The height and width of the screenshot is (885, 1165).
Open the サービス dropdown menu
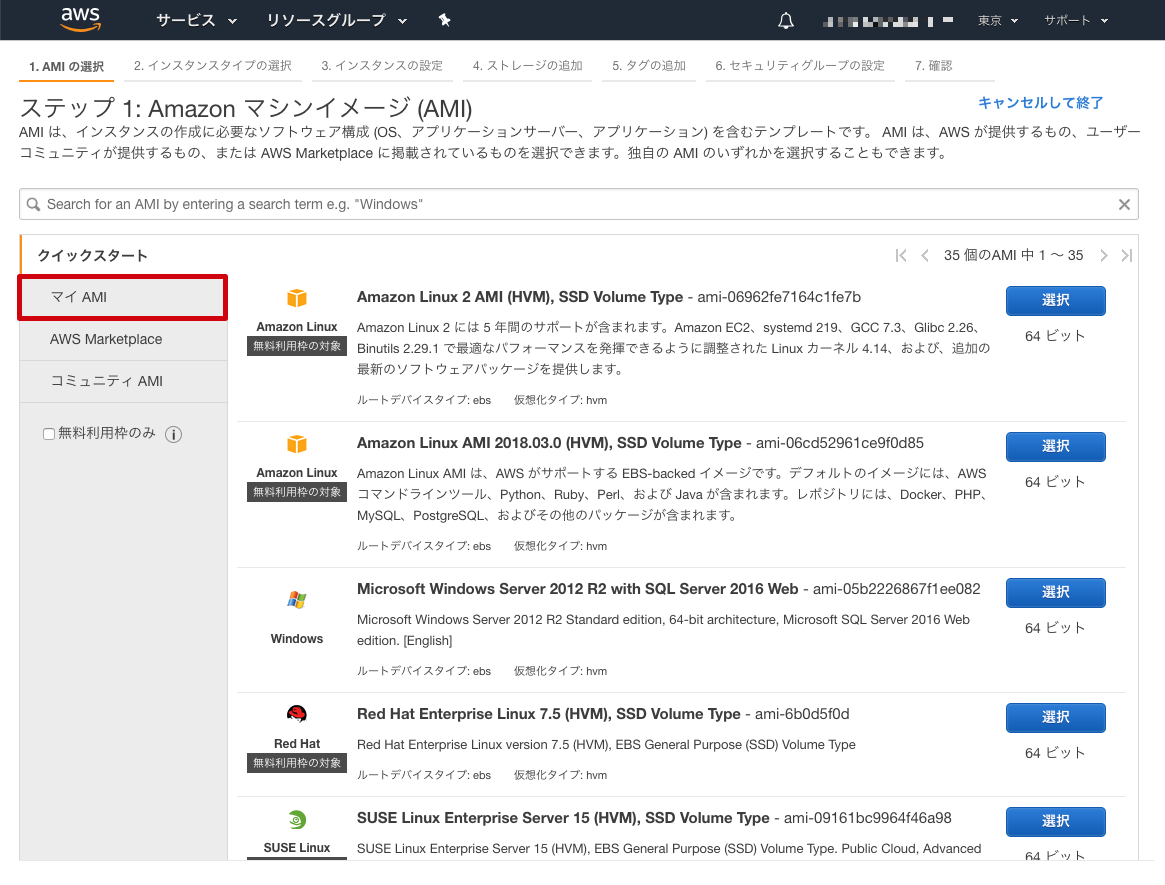coord(196,20)
